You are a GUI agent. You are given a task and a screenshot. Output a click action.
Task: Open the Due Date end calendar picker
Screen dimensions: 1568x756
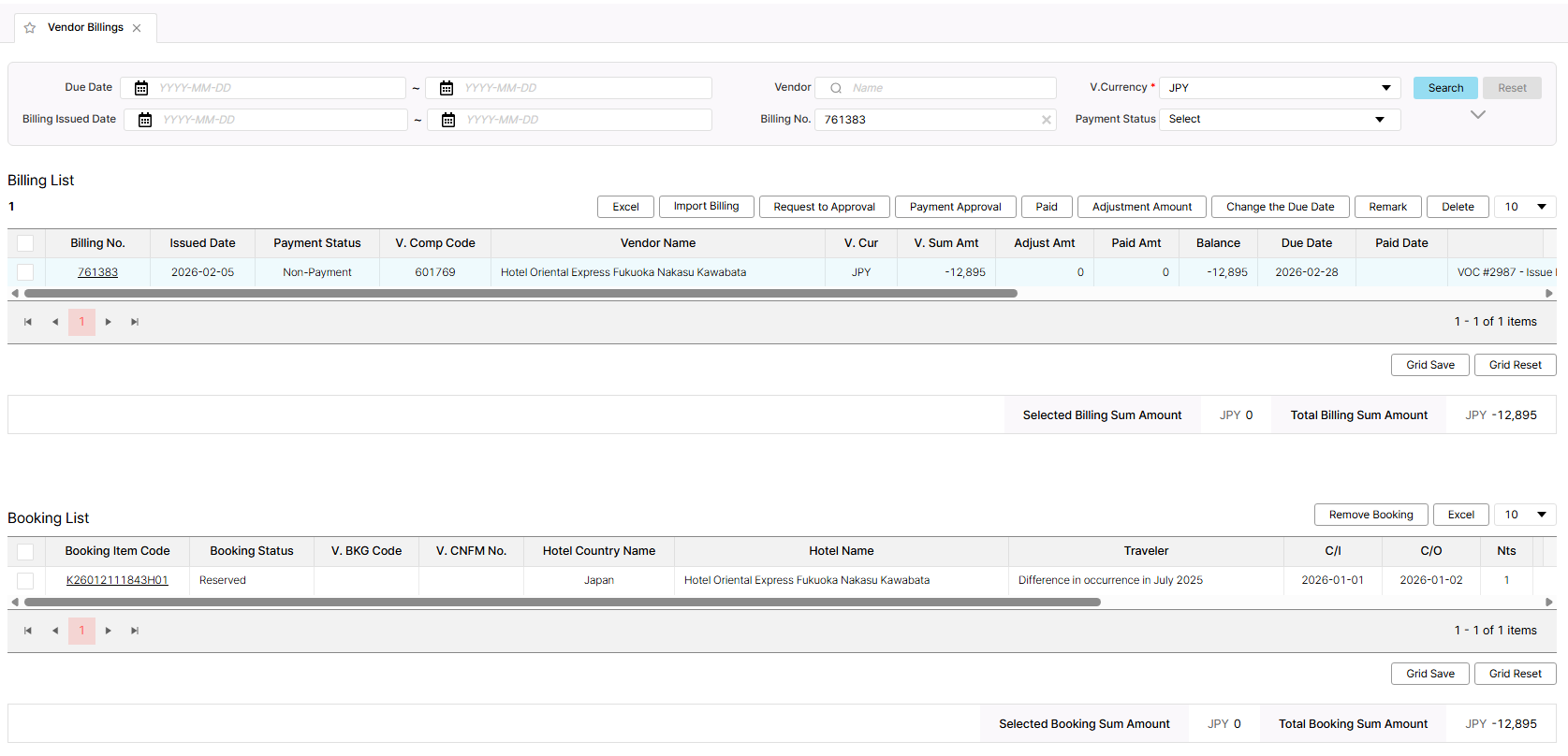coord(447,88)
